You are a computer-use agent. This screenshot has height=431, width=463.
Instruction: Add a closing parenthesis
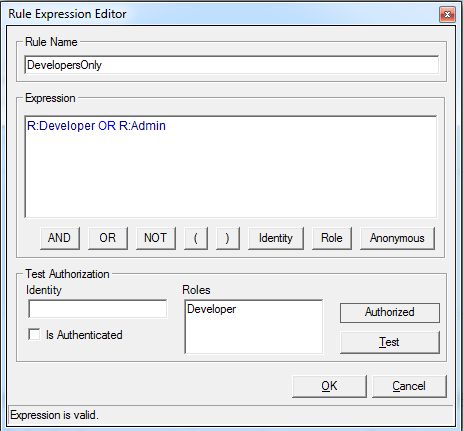[x=228, y=238]
